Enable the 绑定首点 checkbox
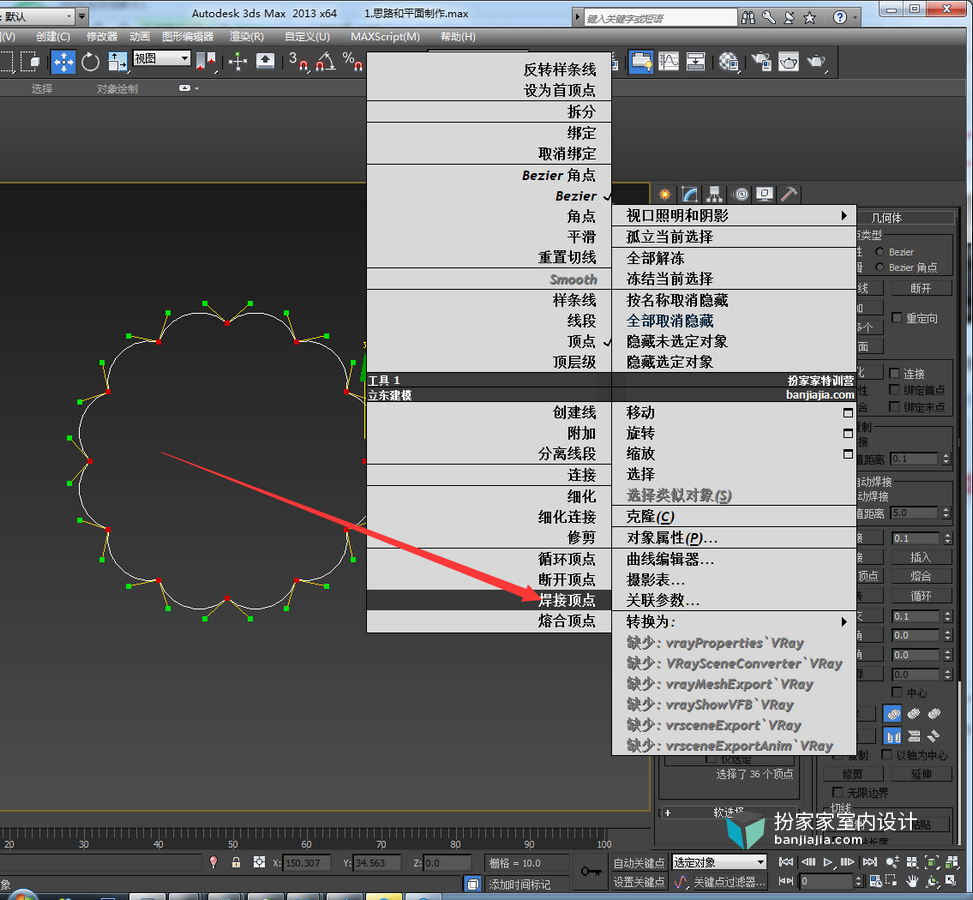This screenshot has width=973, height=900. [x=894, y=390]
